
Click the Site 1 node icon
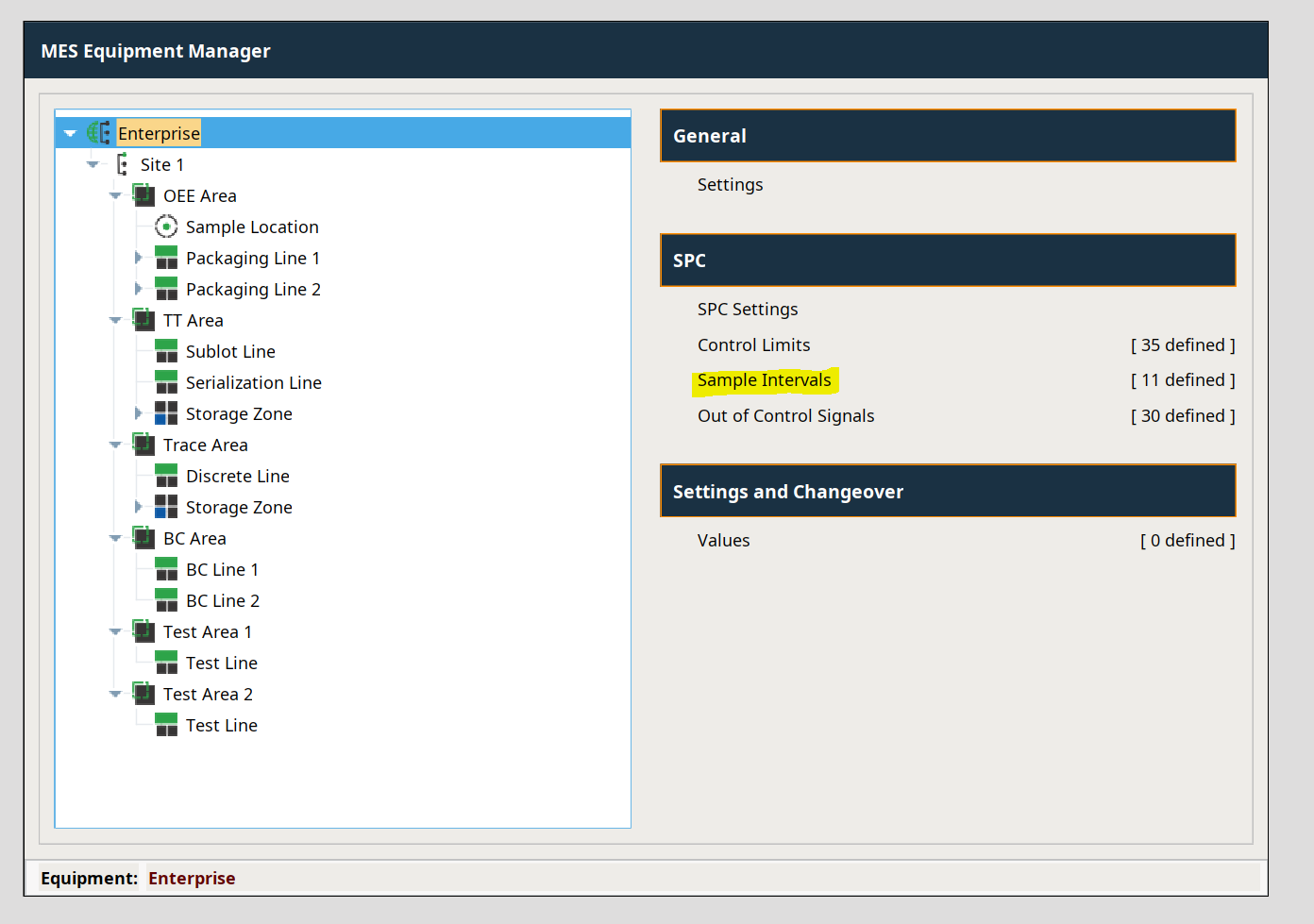pos(122,164)
